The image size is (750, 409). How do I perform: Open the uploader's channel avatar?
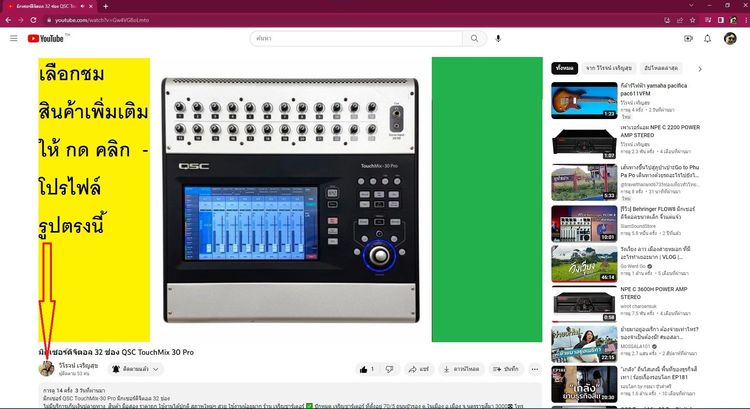pos(46,369)
